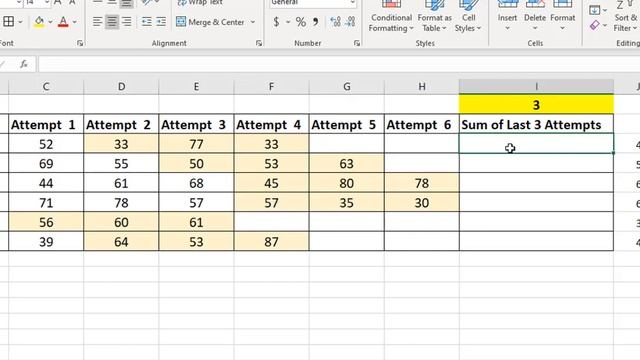The height and width of the screenshot is (360, 640).
Task: Select the cell with value 80
Action: tap(347, 183)
